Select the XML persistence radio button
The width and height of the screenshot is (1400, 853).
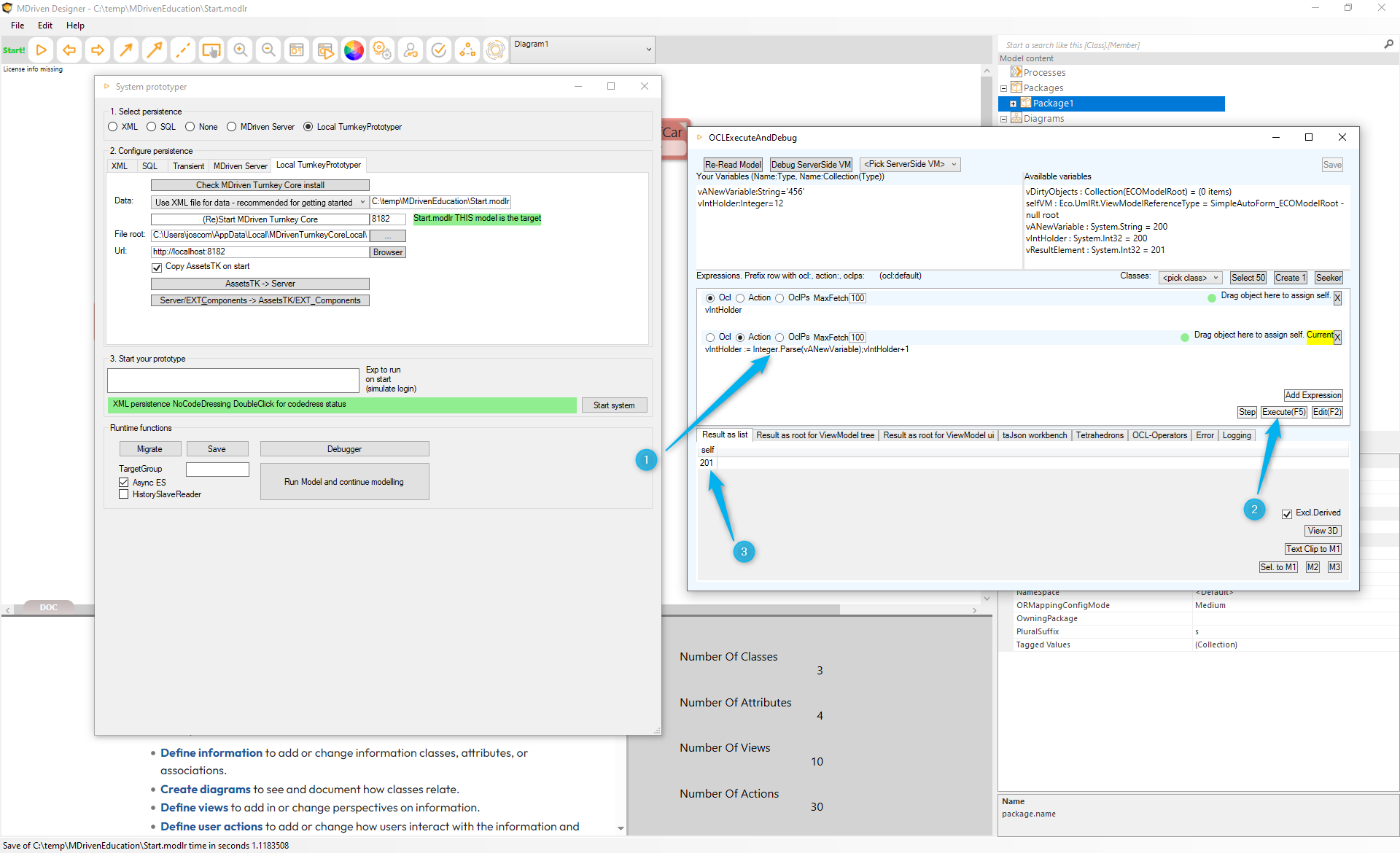point(113,127)
